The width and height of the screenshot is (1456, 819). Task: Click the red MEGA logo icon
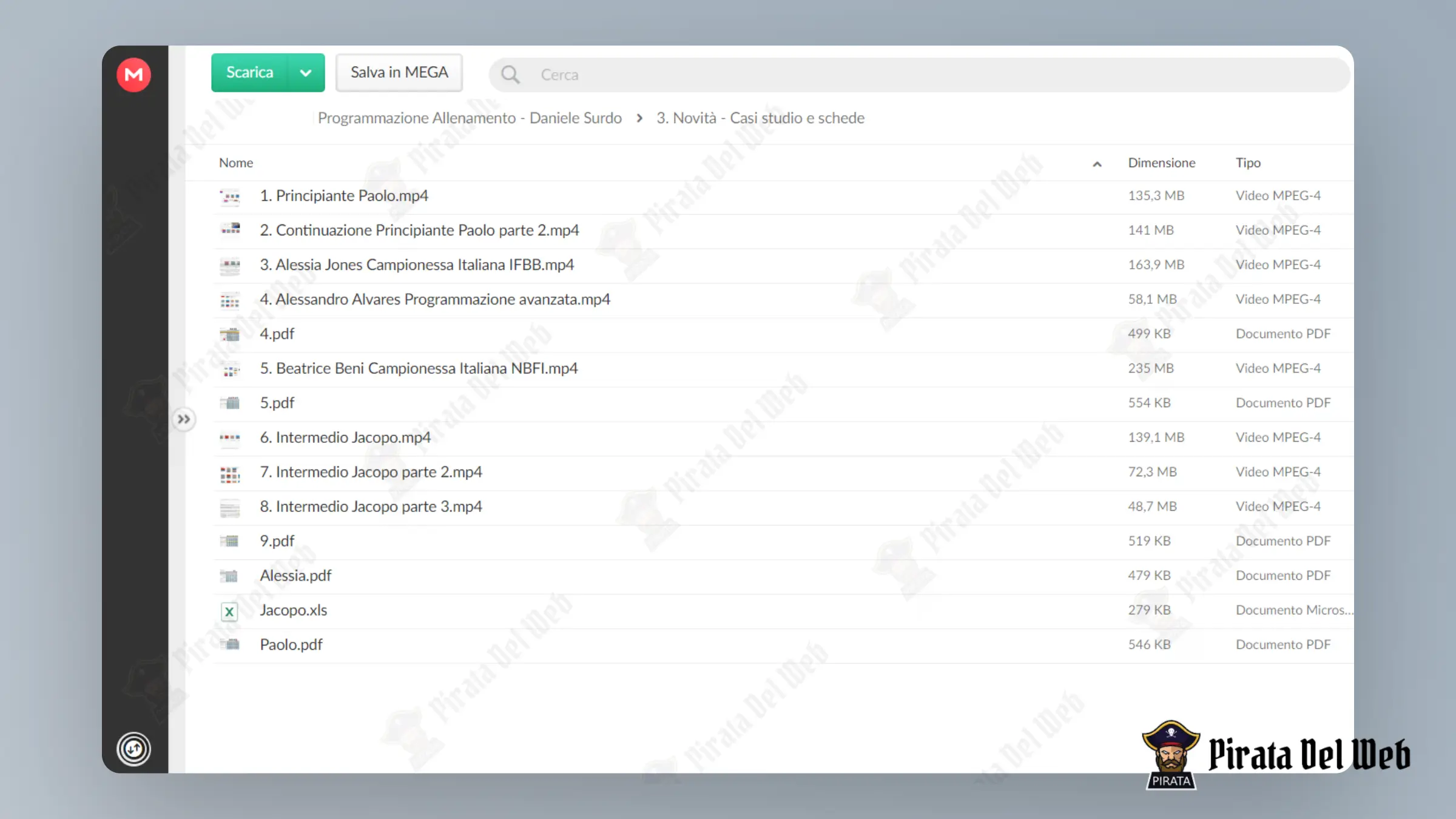pyautogui.click(x=133, y=75)
